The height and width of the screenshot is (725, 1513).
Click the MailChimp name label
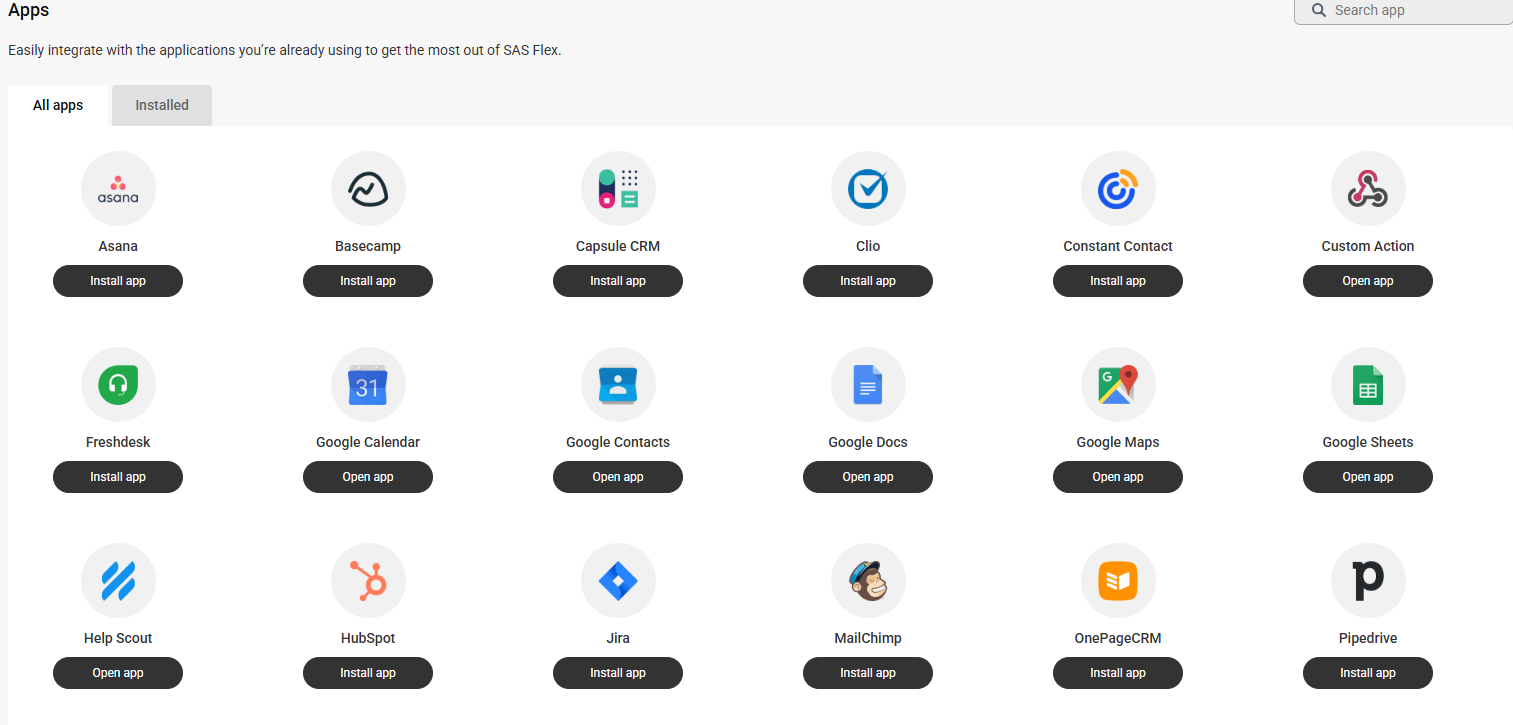click(868, 638)
